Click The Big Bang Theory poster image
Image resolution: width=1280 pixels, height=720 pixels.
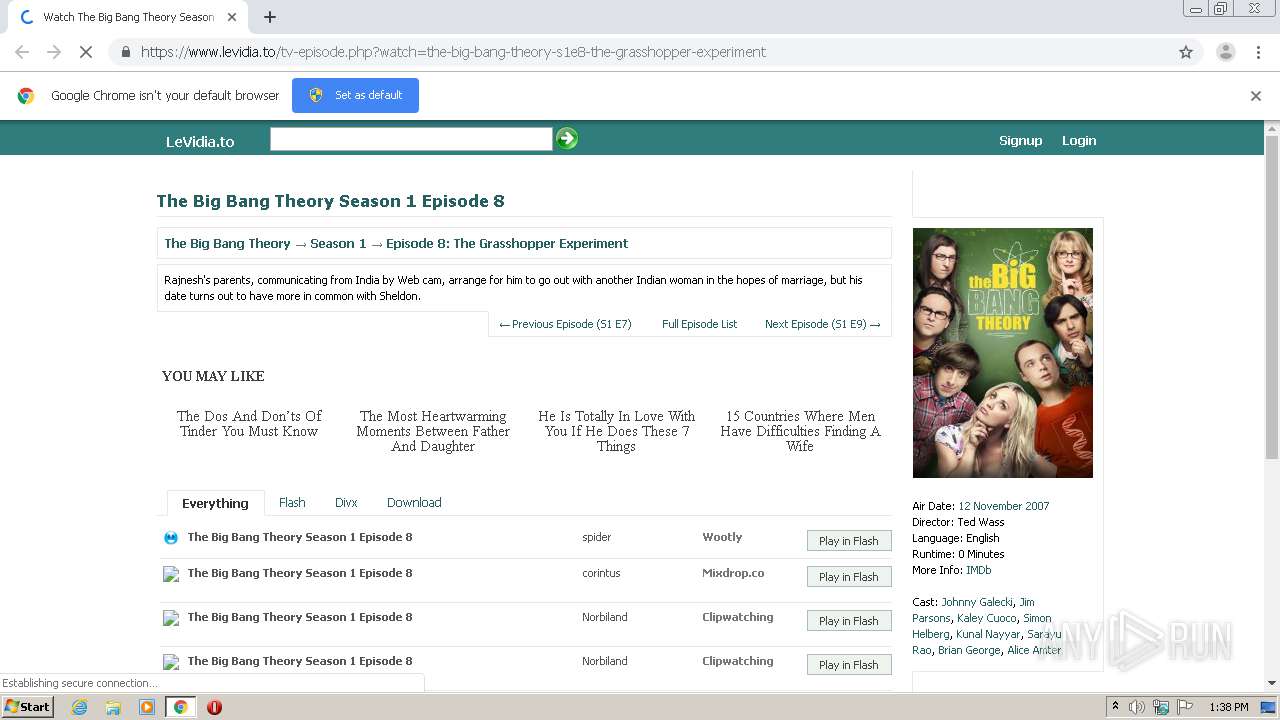click(x=1002, y=353)
